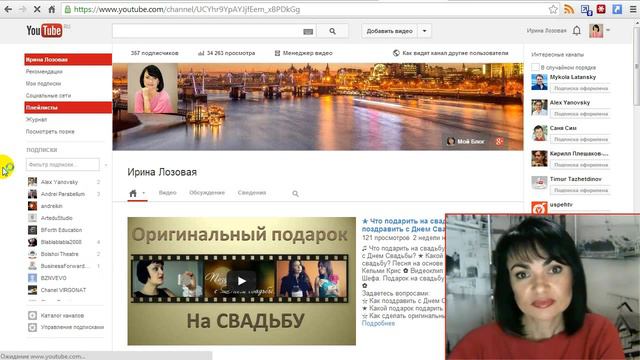Open views statistics link
Viewport: 640px width, 360px height.
(x=227, y=53)
